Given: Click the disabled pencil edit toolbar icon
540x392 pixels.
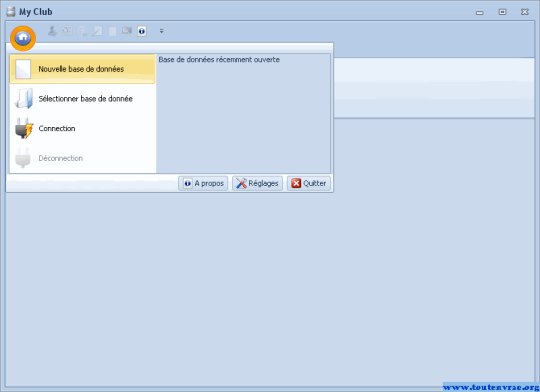Looking at the screenshot, I should click(x=97, y=31).
